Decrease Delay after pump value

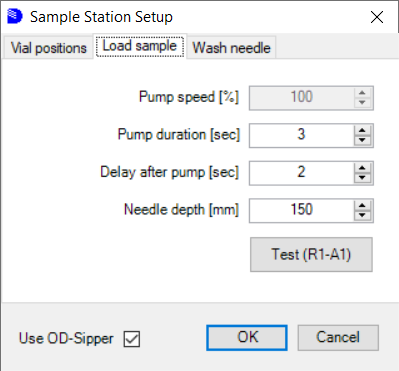point(362,178)
